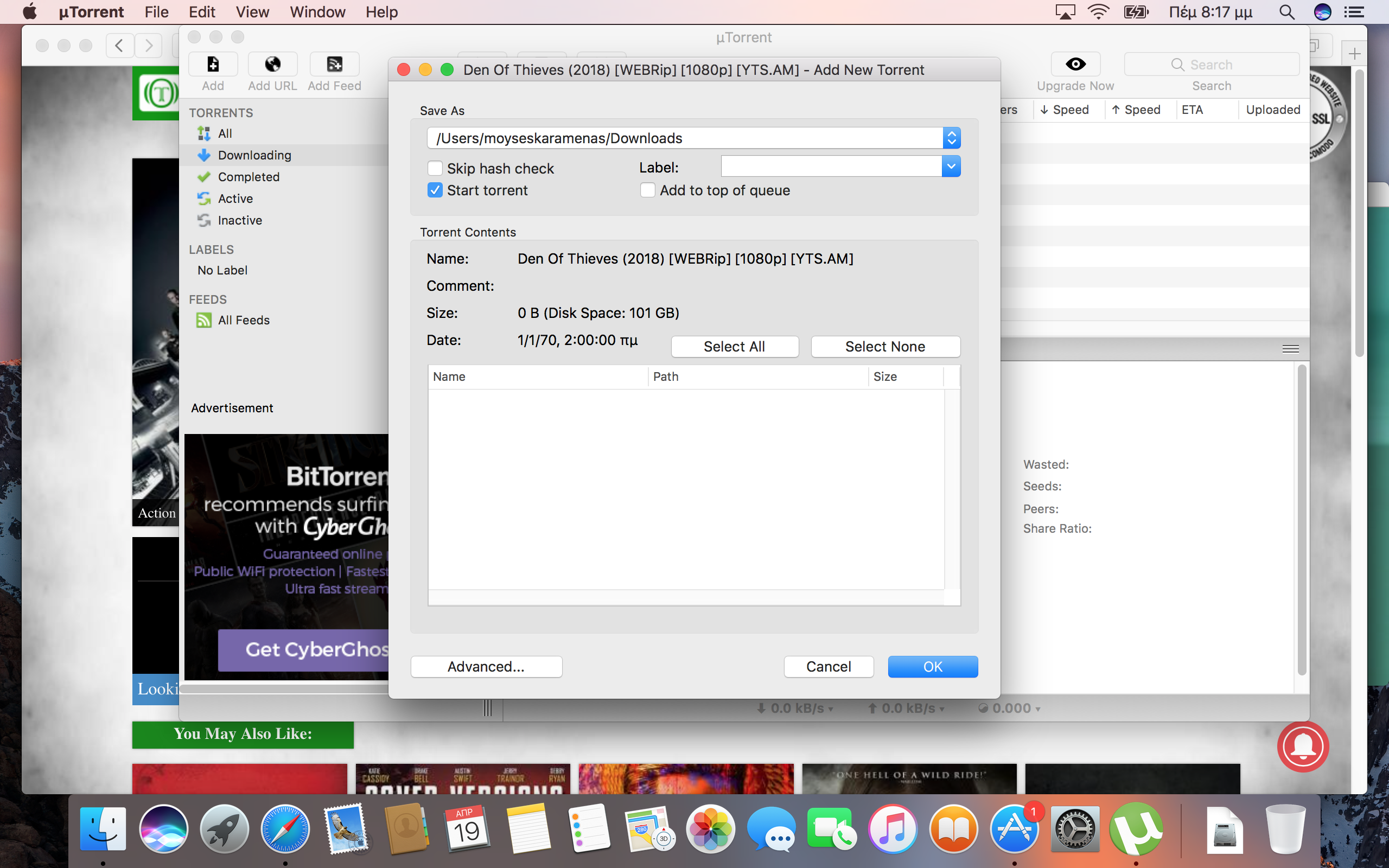
Task: Click the AirPlay display icon
Action: (1065, 12)
